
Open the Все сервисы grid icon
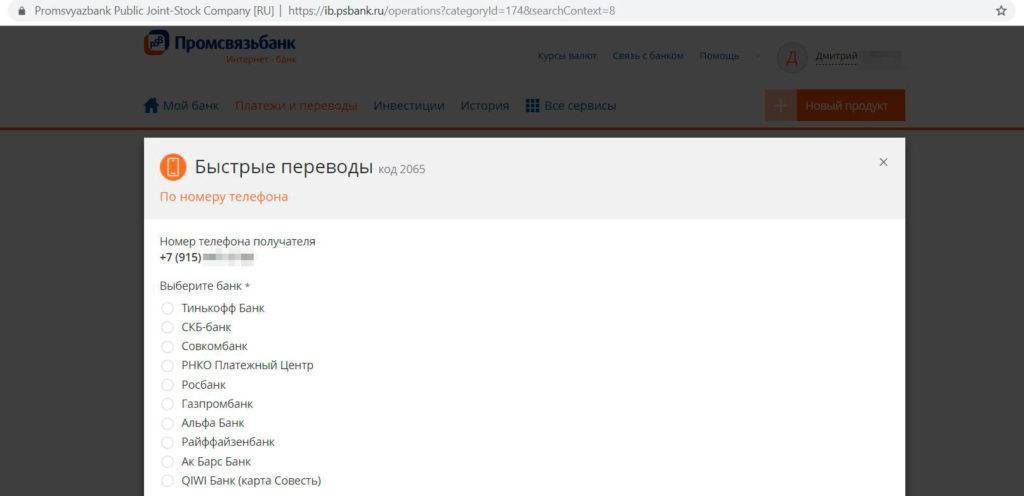point(532,105)
